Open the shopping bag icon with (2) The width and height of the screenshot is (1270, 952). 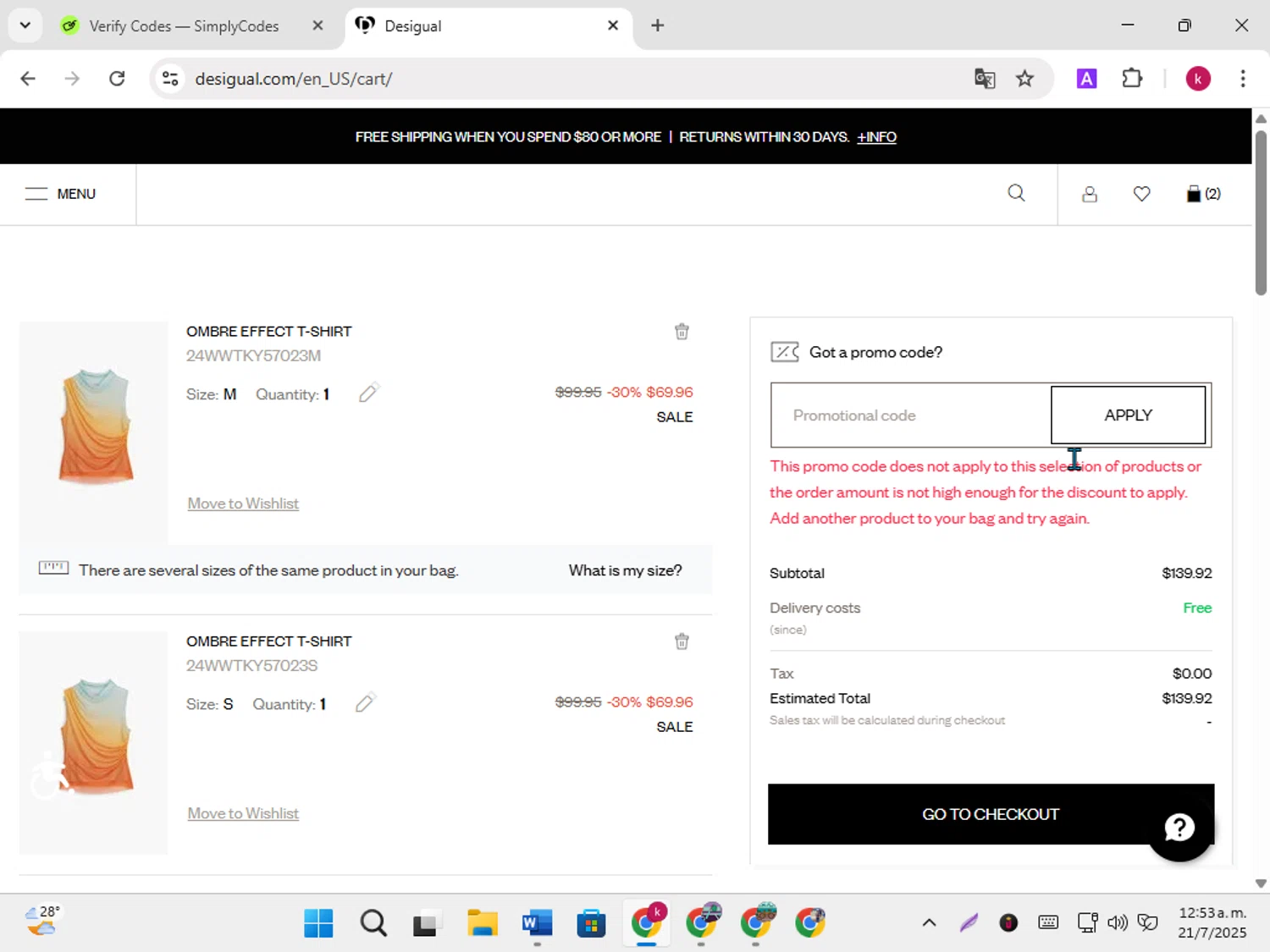point(1203,194)
